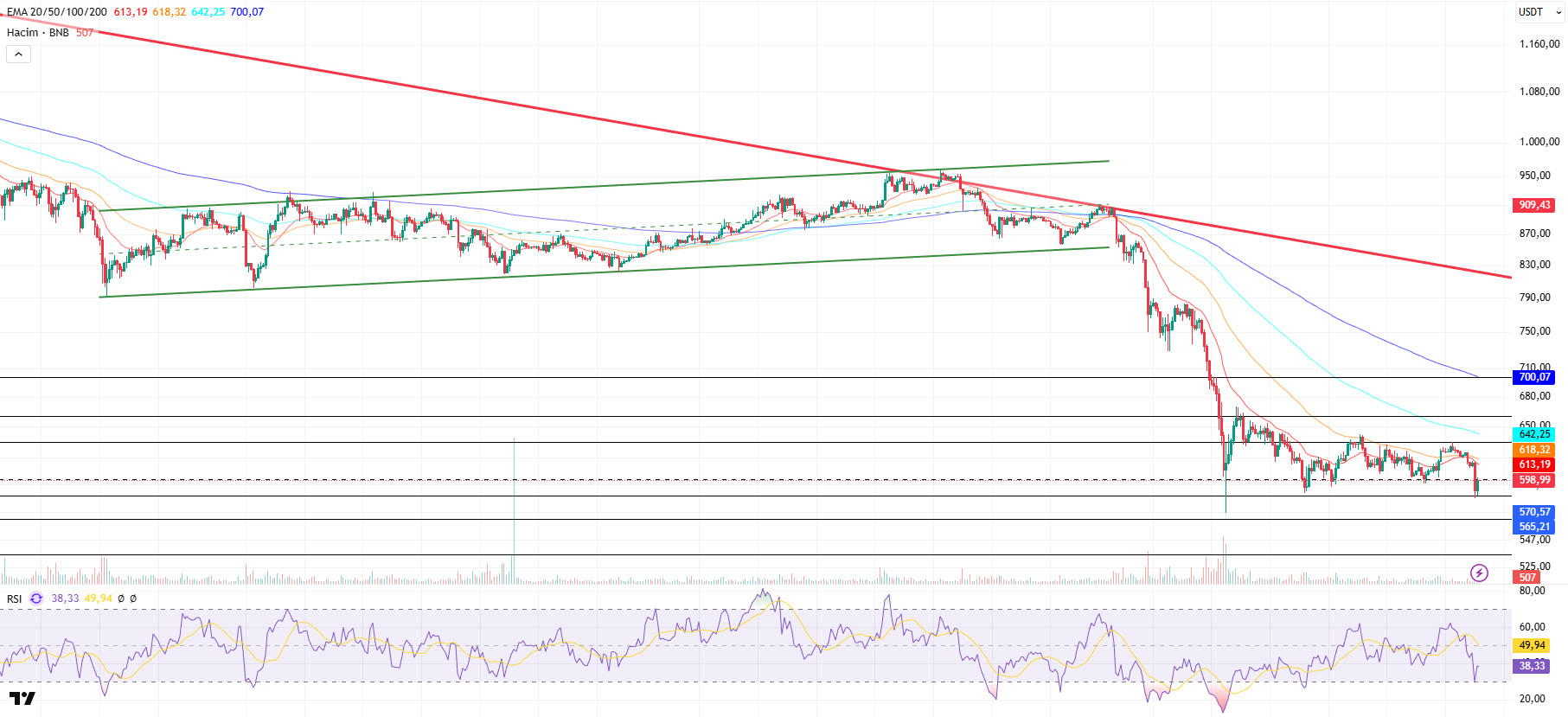The image size is (1568, 717).
Task: Click the purple 38,33 RSI axis label
Action: (x=1532, y=666)
